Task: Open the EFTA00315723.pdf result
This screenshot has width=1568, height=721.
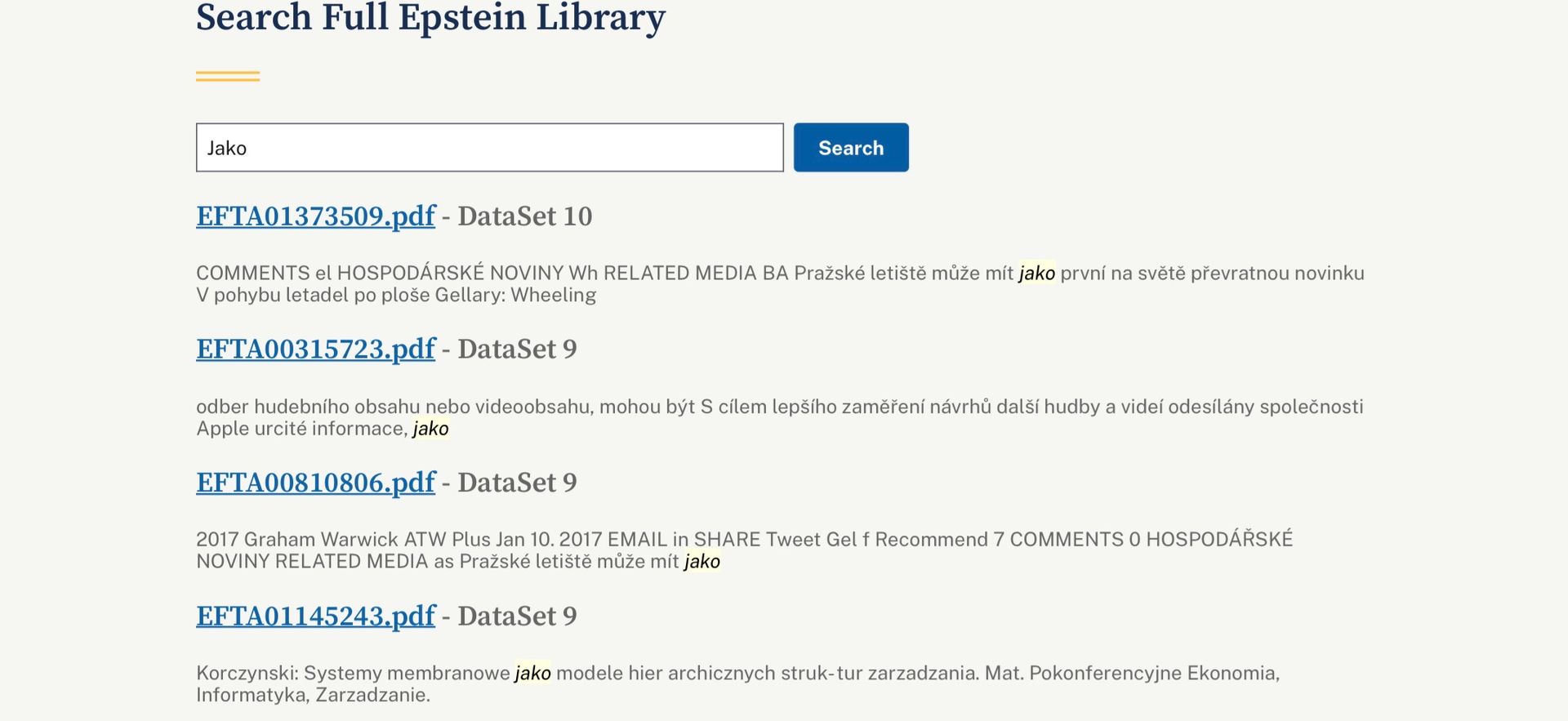Action: click(315, 349)
